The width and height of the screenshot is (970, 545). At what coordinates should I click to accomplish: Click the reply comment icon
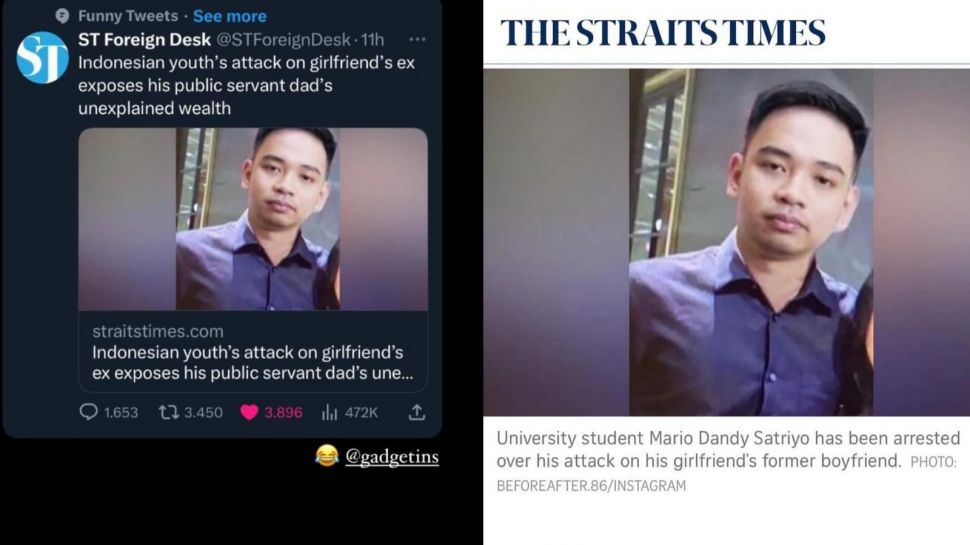(88, 412)
